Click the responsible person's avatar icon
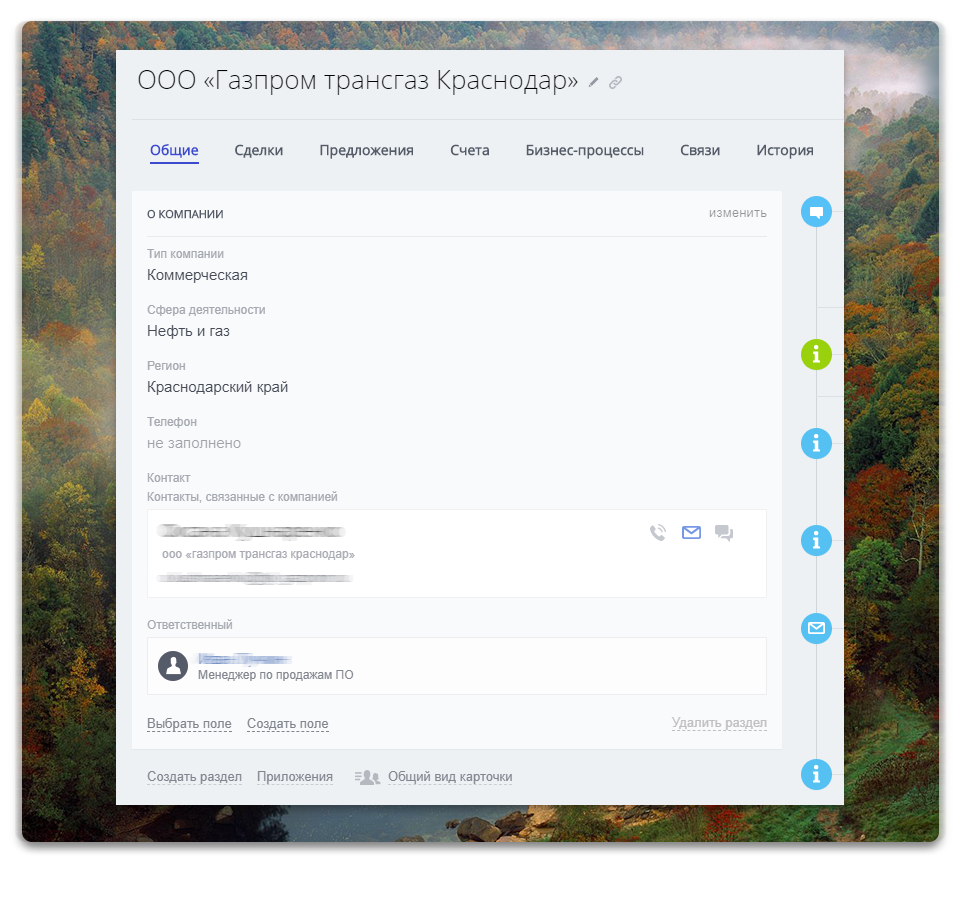The image size is (960, 900). click(173, 666)
